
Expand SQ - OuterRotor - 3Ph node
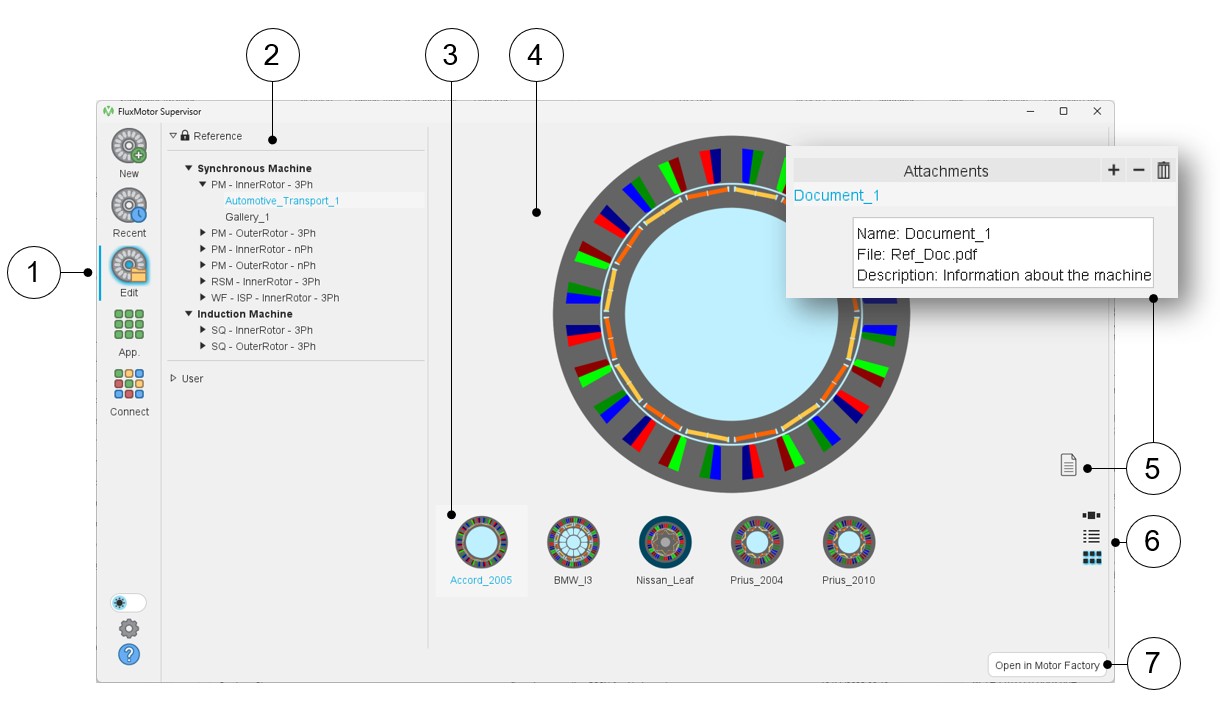coord(203,346)
